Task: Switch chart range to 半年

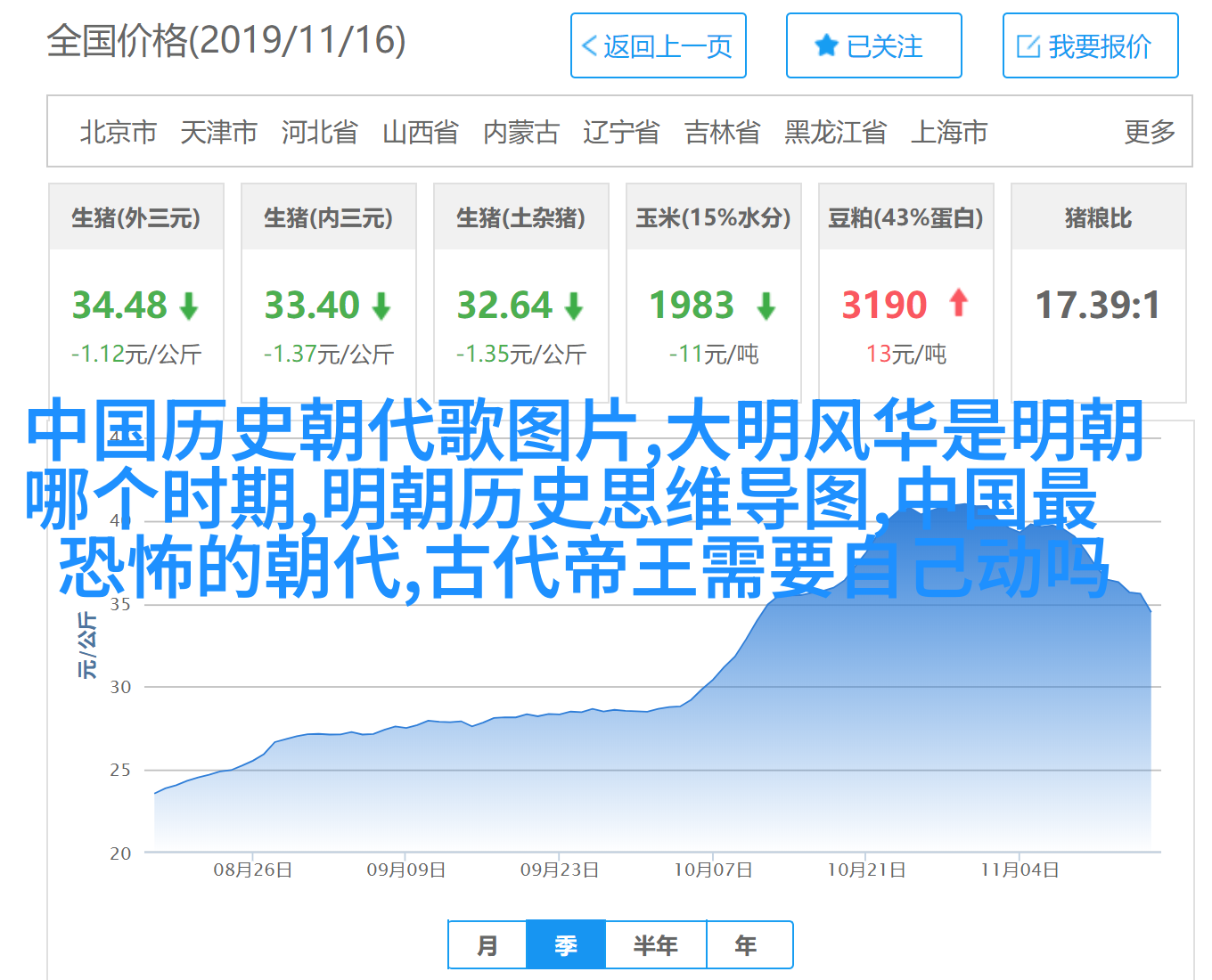Action: tap(656, 944)
